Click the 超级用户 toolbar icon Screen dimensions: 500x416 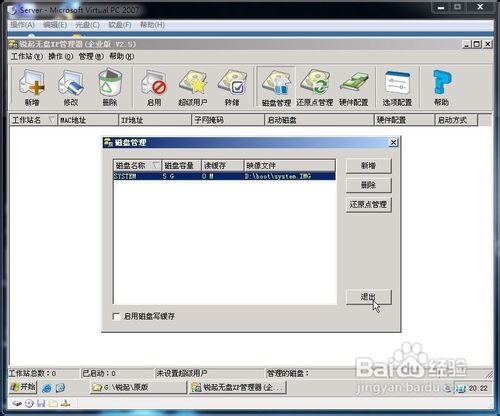coord(193,87)
